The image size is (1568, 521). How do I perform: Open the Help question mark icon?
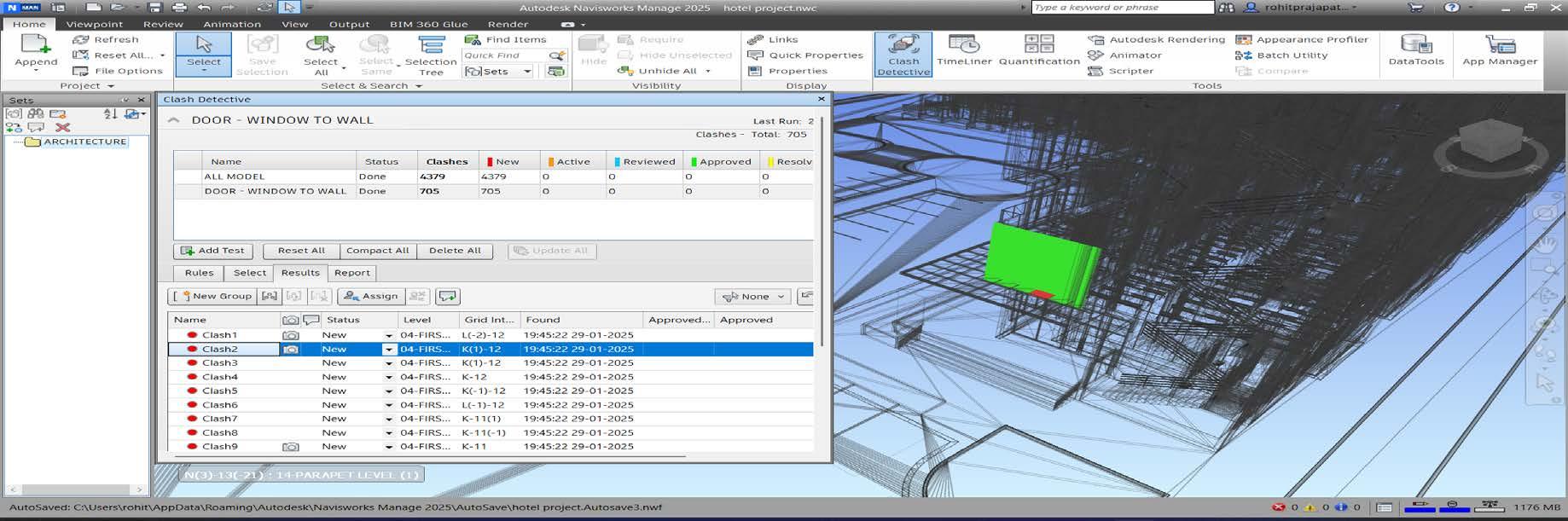[x=1452, y=8]
